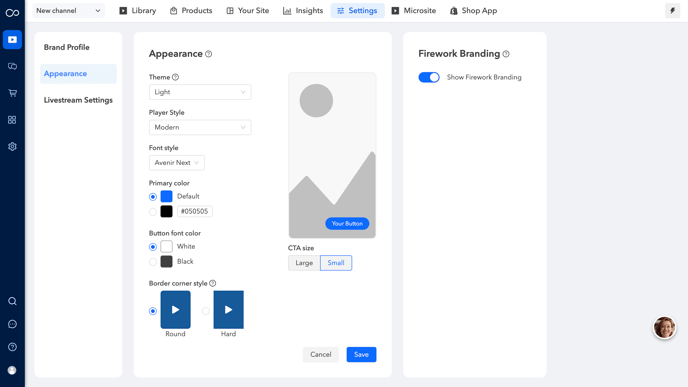Open the support chat avatar bubble
This screenshot has height=387, width=688.
(664, 327)
